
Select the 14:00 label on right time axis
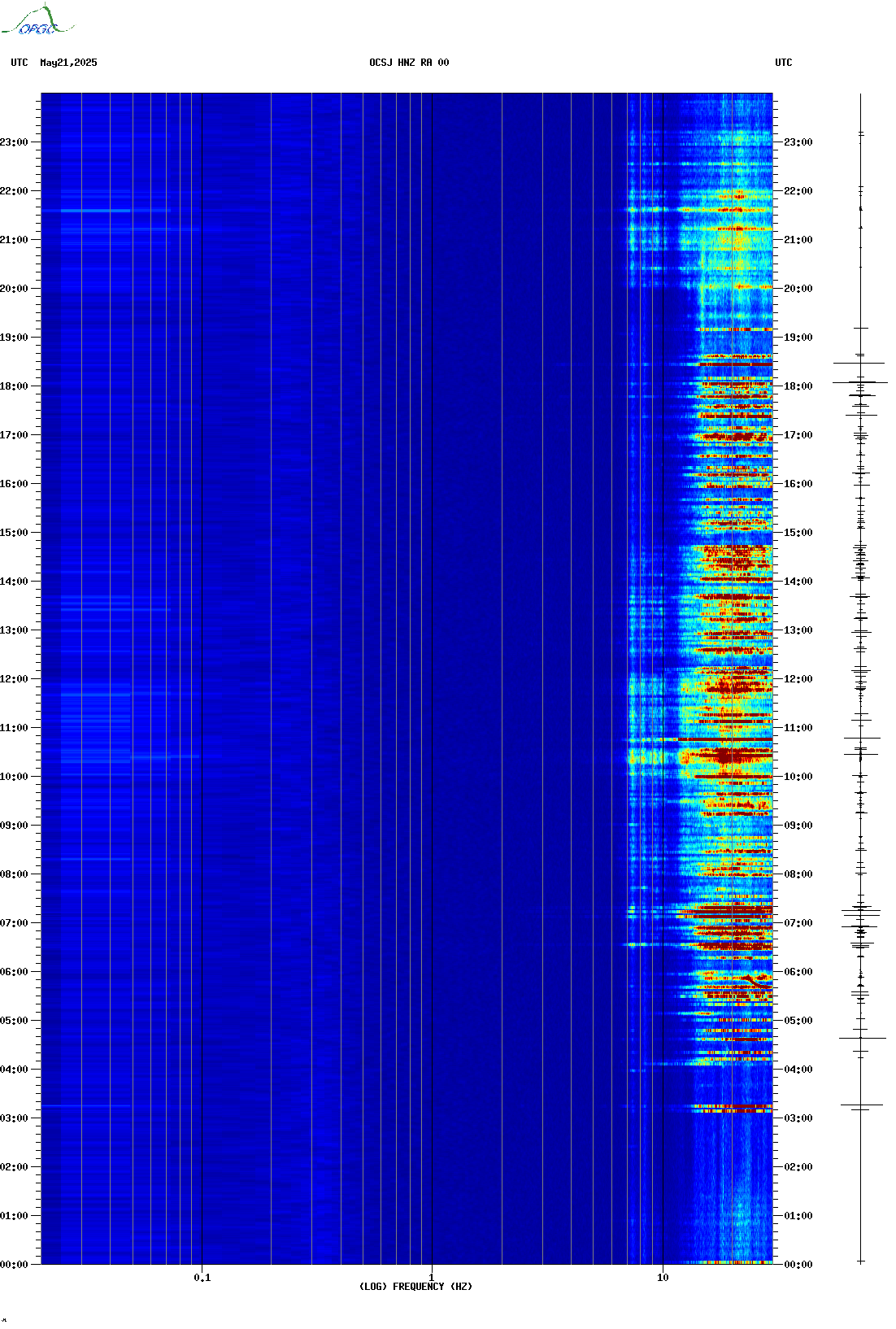tap(798, 582)
